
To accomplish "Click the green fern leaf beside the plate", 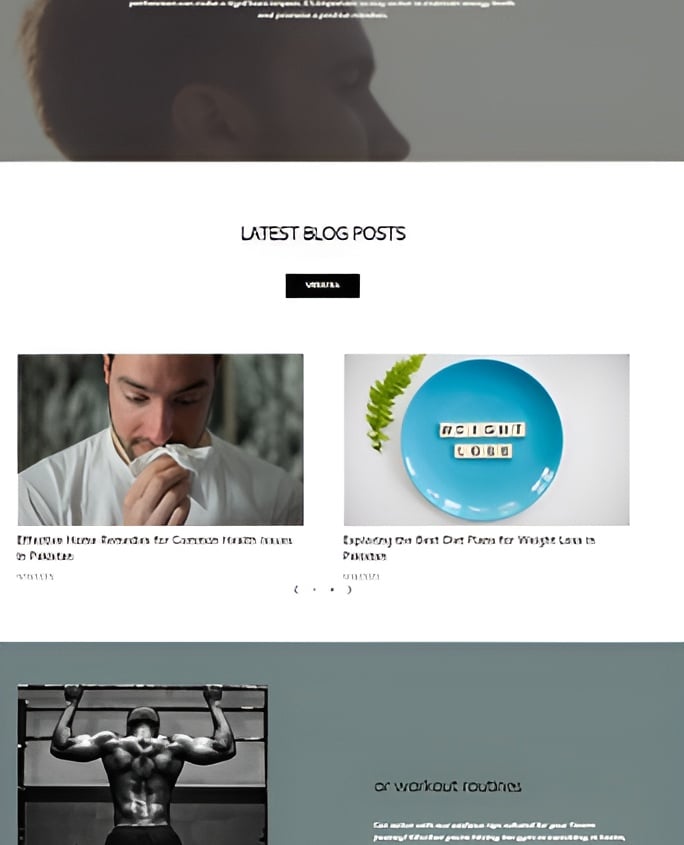I will coord(393,400).
